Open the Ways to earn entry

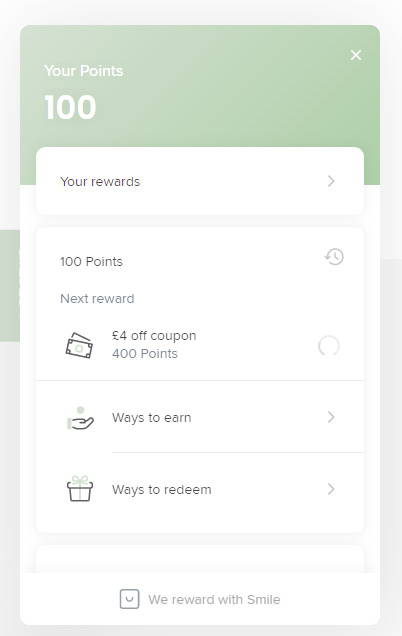(x=200, y=417)
